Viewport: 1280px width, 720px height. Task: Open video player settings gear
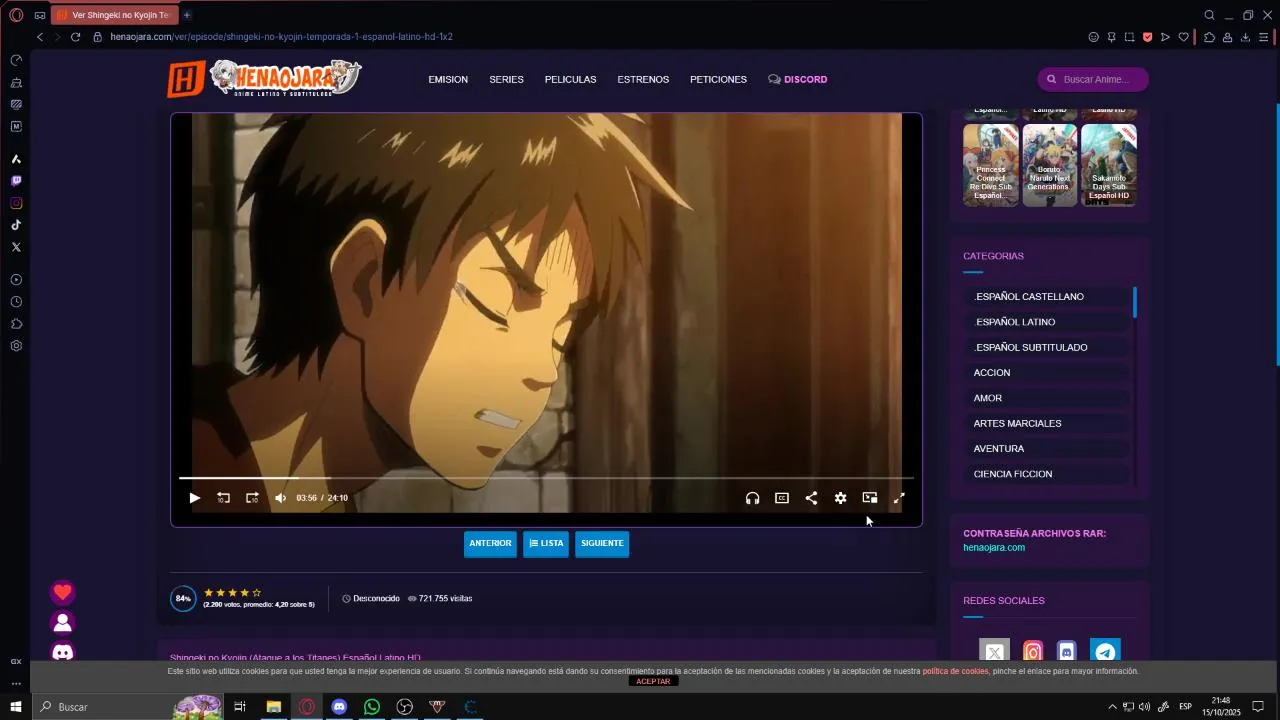[x=841, y=498]
